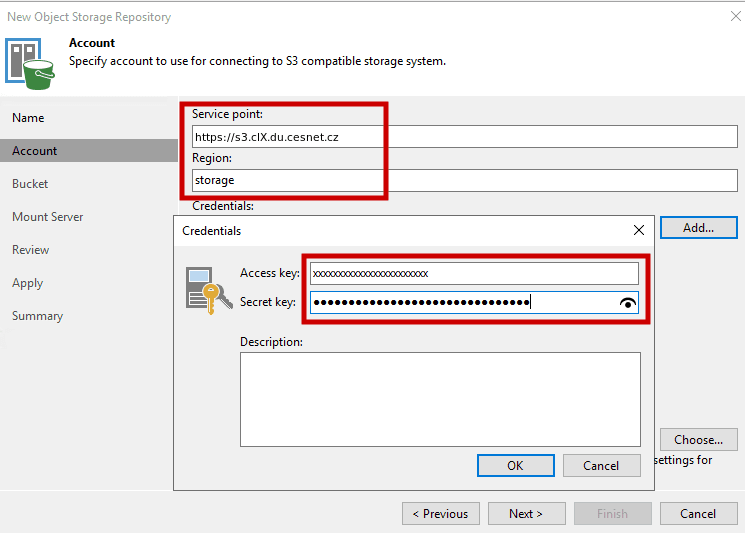
Task: Close the New Object Storage Repository window
Action: point(735,16)
